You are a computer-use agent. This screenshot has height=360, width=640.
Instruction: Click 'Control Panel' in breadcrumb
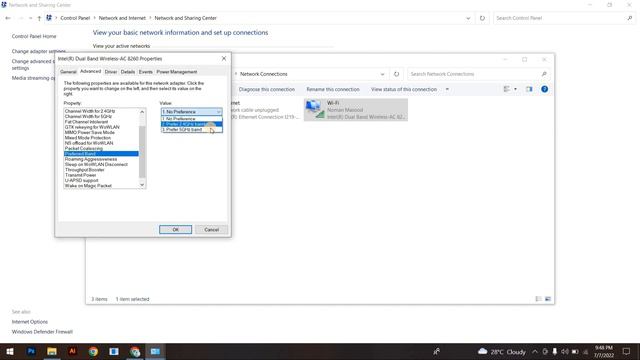[75, 18]
